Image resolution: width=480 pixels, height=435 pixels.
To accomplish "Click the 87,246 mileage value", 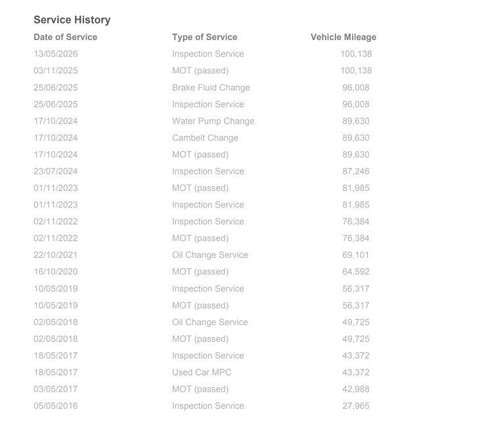I will pos(356,171).
